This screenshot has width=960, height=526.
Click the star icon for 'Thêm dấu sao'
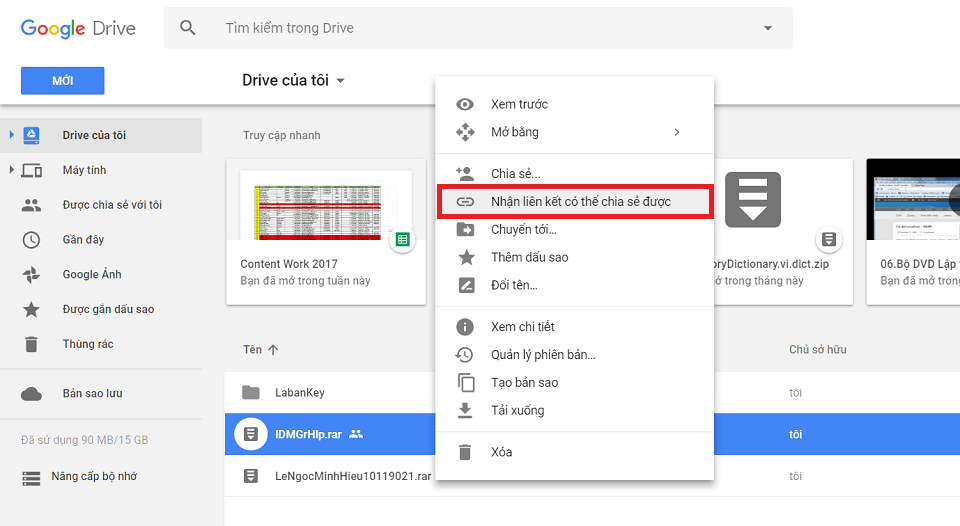(467, 257)
